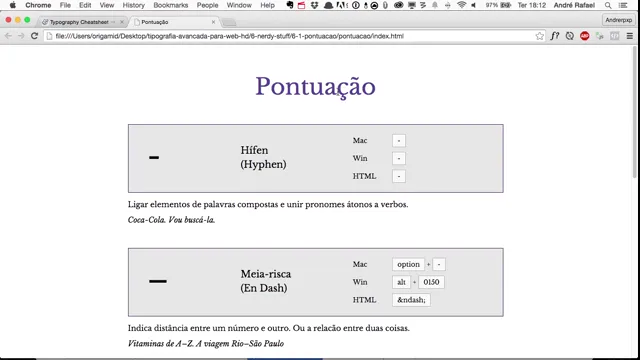The height and width of the screenshot is (360, 640).
Task: Open the Apple menu
Action: pos(13,5)
